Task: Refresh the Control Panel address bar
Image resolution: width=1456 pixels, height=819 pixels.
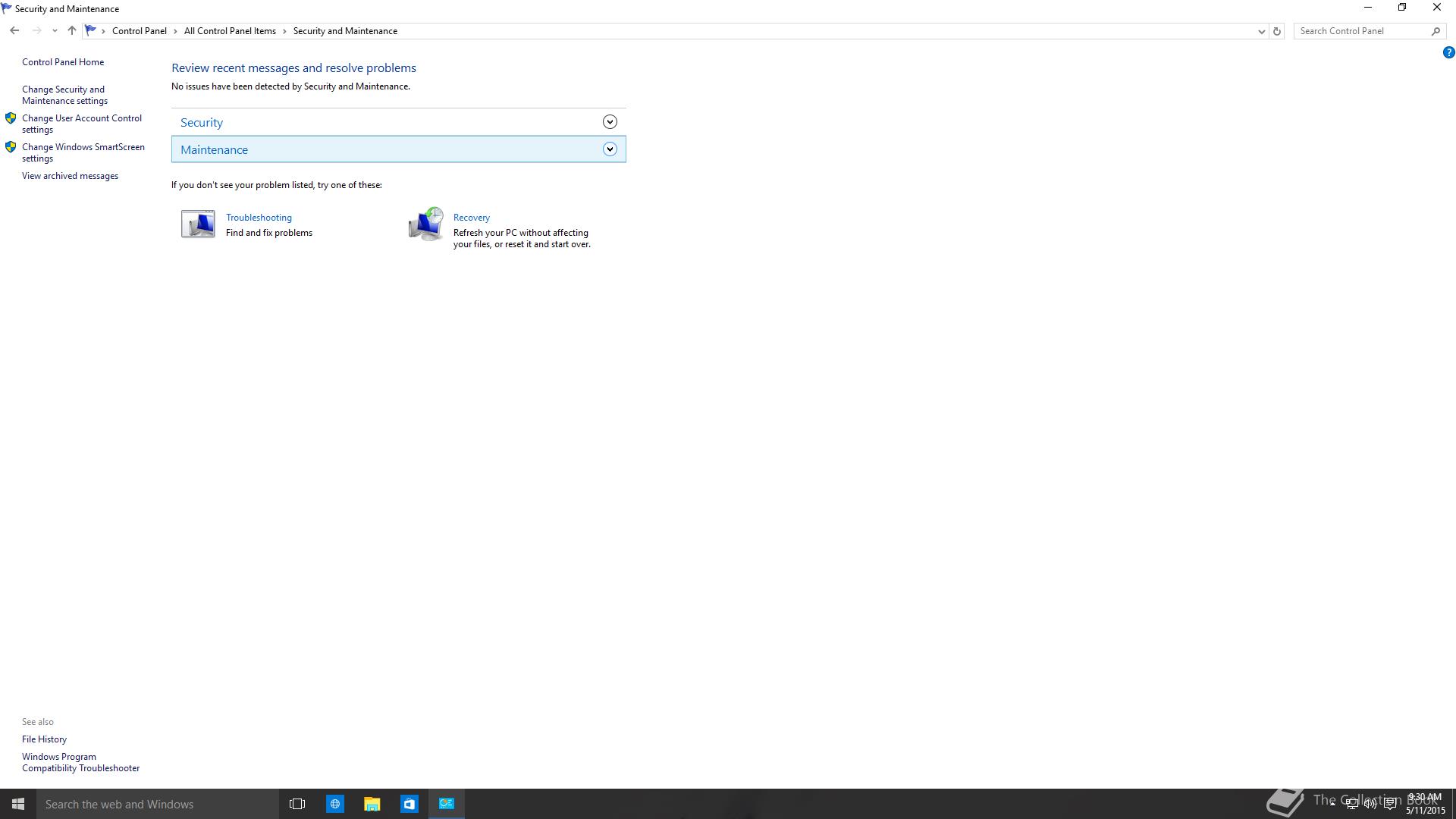Action: tap(1277, 31)
